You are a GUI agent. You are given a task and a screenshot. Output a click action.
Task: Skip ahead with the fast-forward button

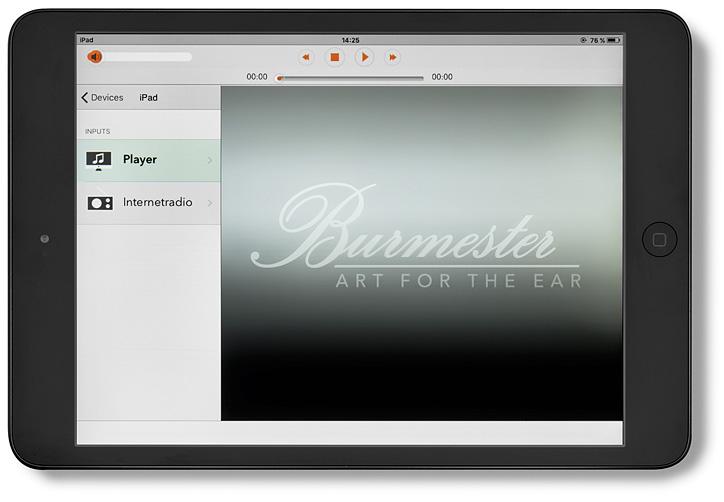(x=392, y=57)
